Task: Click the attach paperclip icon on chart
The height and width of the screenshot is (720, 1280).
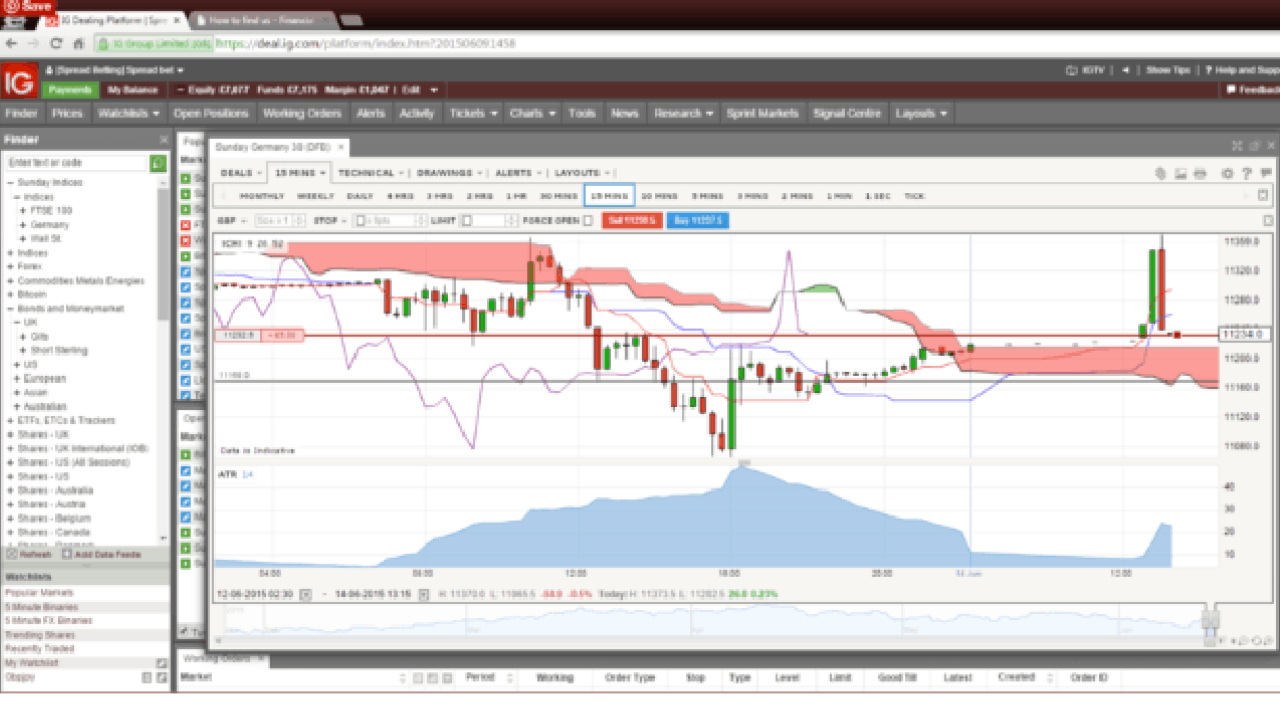Action: pos(1161,173)
